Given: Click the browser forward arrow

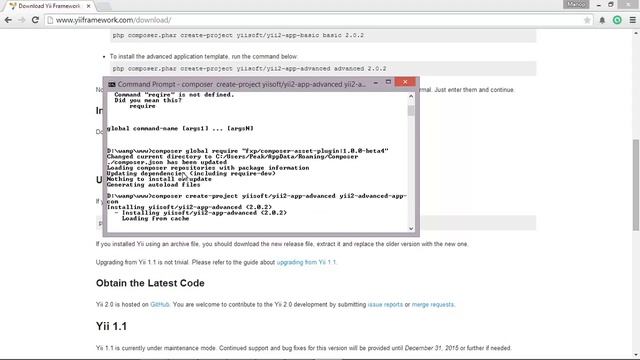Looking at the screenshot, I should click(x=22, y=20).
